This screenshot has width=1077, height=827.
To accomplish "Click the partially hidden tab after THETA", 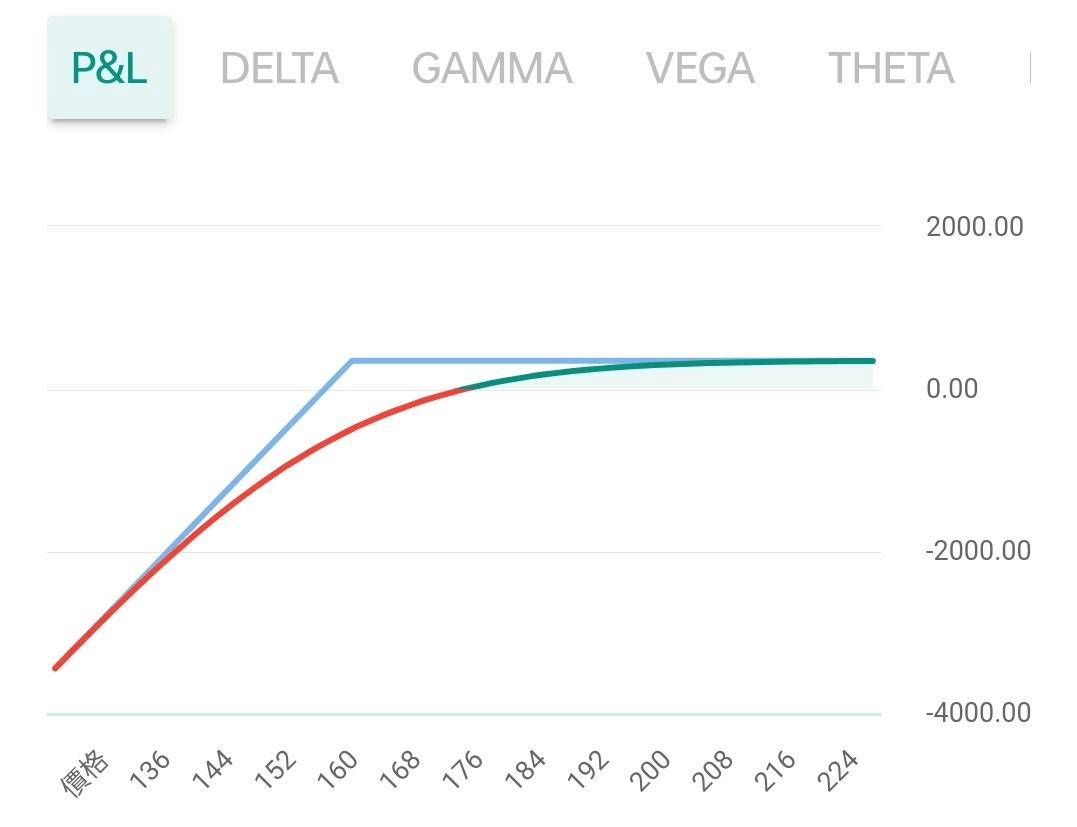I will pyautogui.click(x=1028, y=68).
